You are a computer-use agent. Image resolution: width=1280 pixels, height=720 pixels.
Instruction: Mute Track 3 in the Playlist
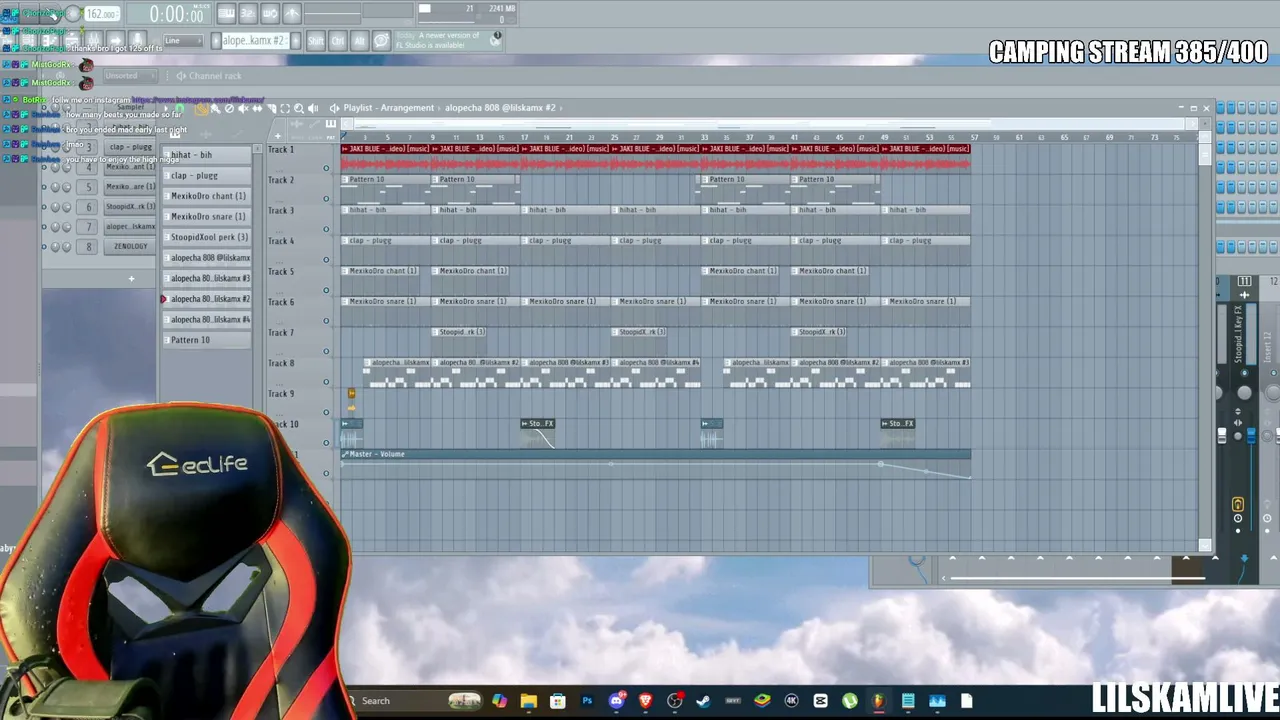(x=326, y=229)
